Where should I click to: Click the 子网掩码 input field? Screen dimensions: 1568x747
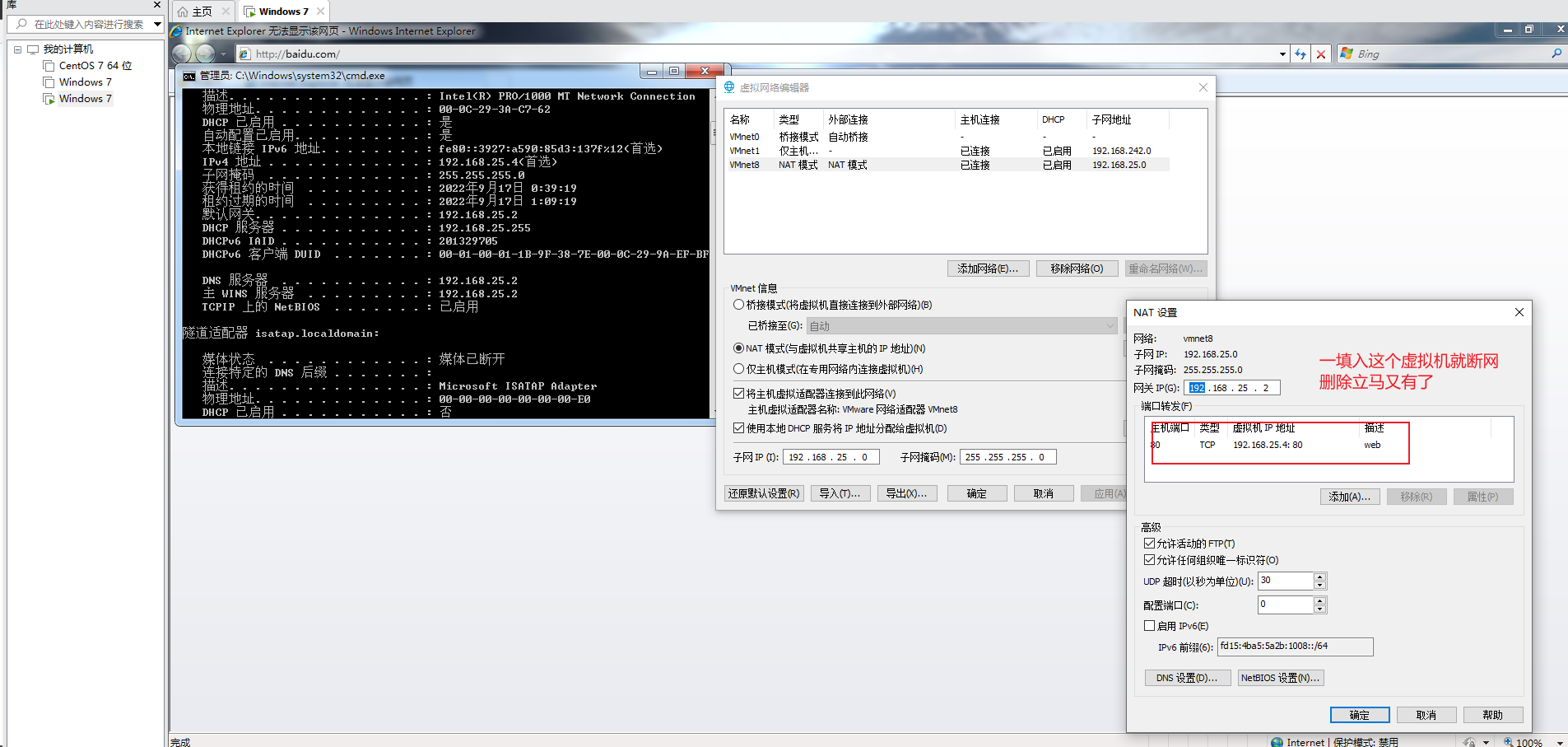pyautogui.click(x=1008, y=457)
